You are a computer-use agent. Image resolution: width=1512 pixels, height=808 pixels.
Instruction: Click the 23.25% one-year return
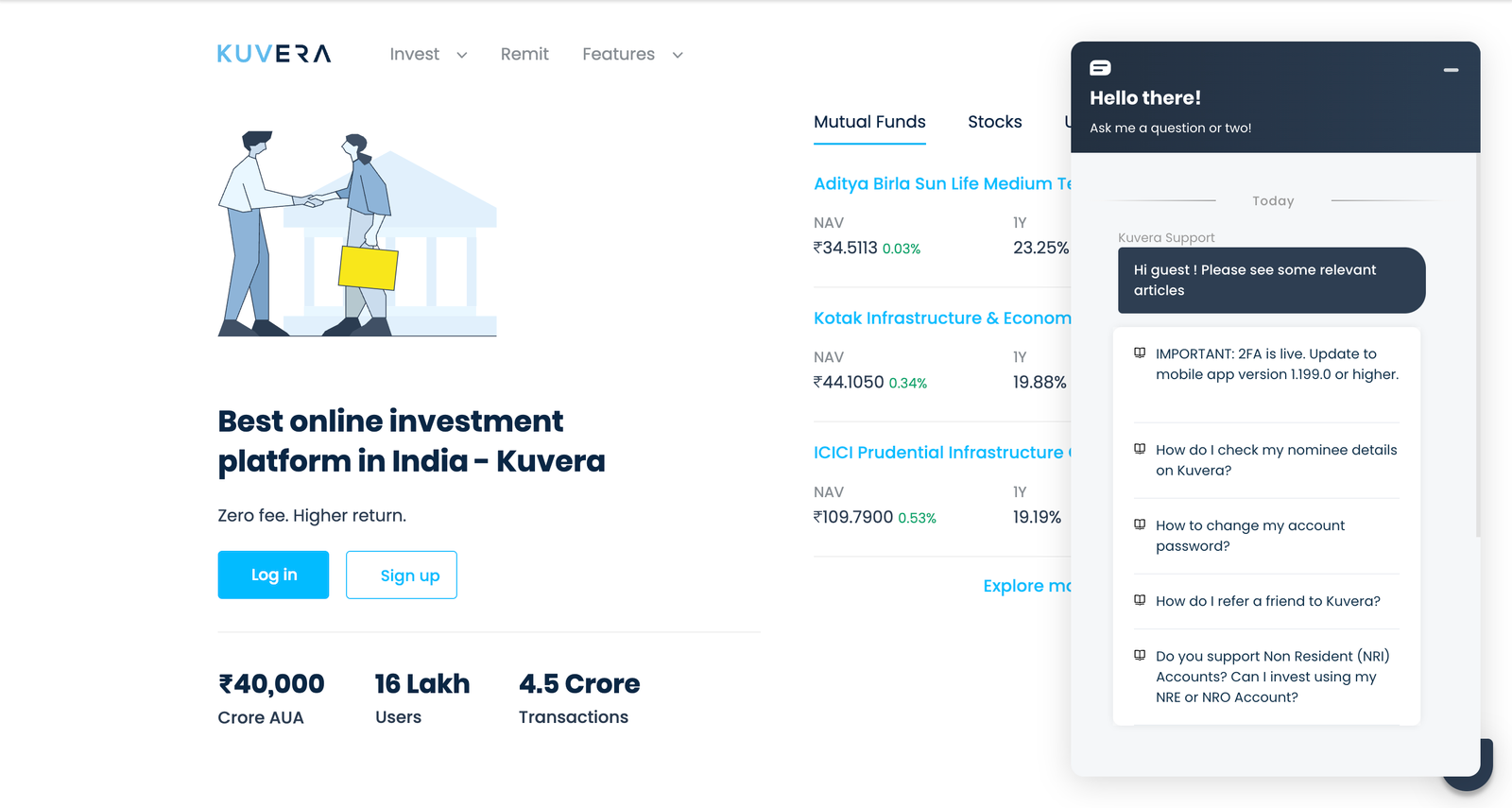[x=1040, y=248]
